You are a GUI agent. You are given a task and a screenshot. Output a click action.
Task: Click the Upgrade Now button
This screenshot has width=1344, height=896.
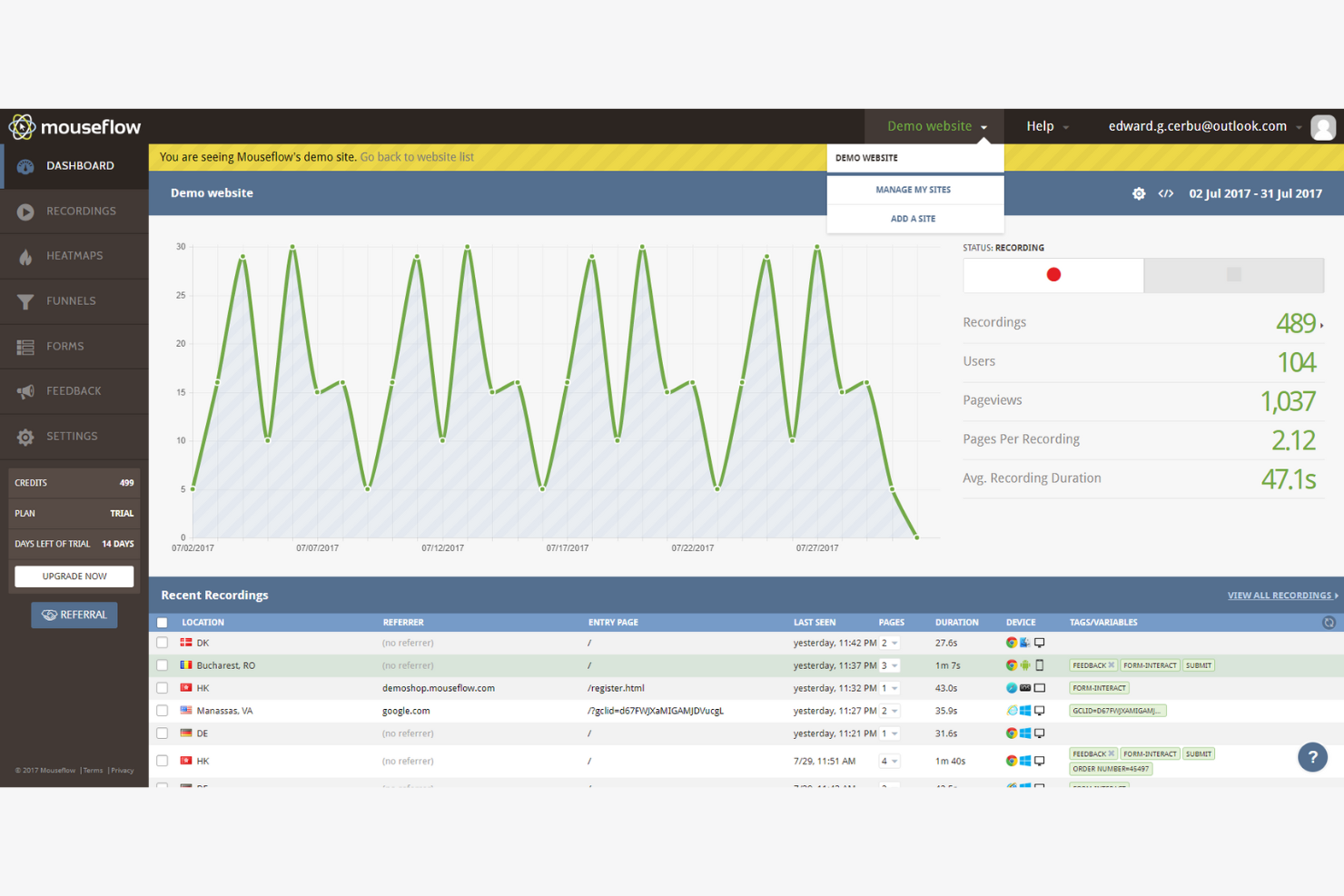(x=74, y=576)
